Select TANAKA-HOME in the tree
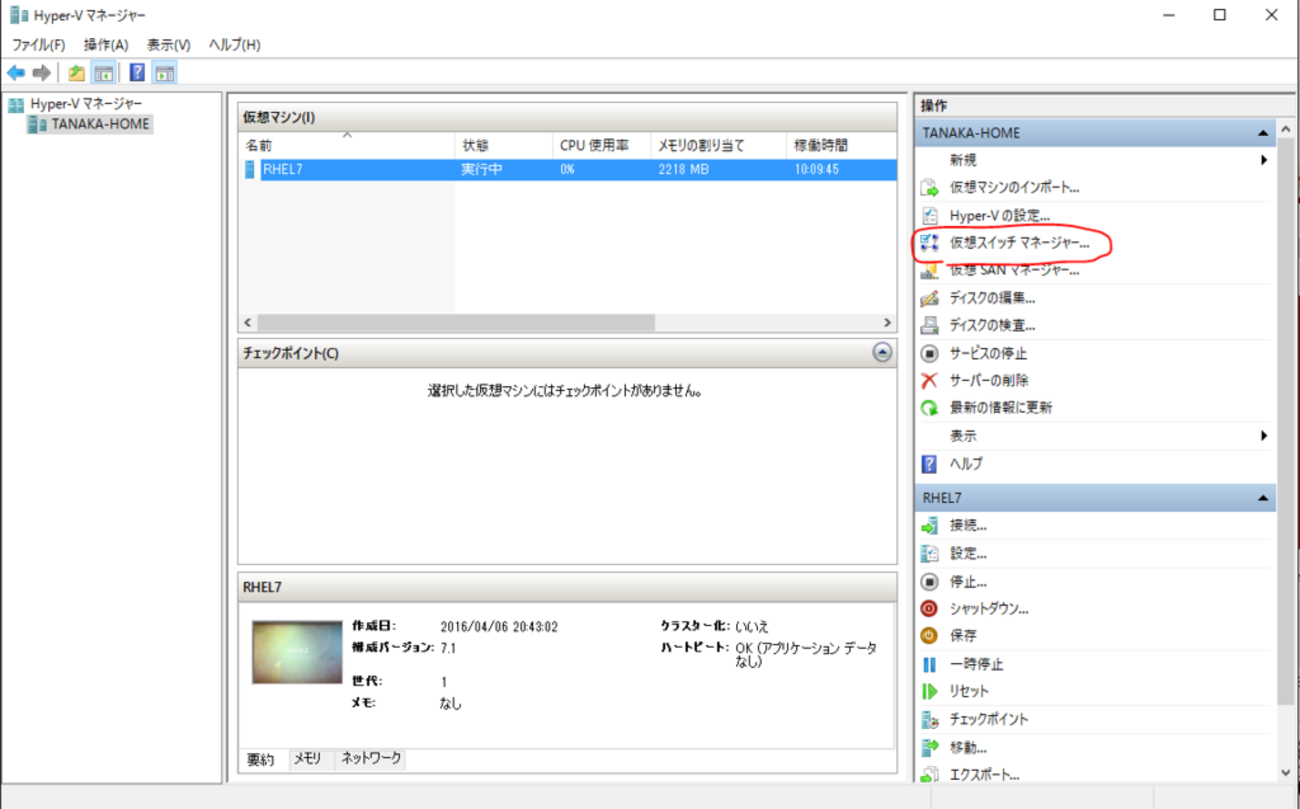 (100, 124)
